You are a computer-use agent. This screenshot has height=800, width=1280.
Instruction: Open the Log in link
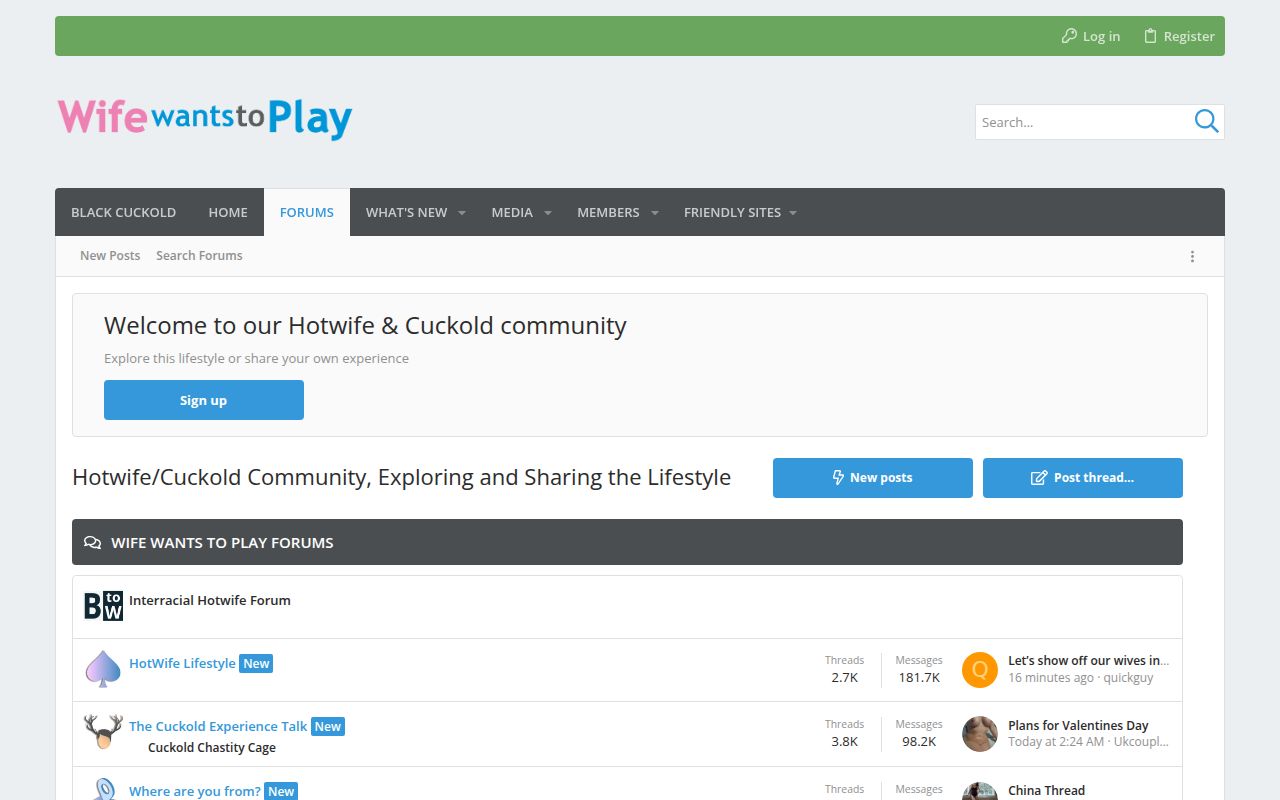pyautogui.click(x=1091, y=36)
